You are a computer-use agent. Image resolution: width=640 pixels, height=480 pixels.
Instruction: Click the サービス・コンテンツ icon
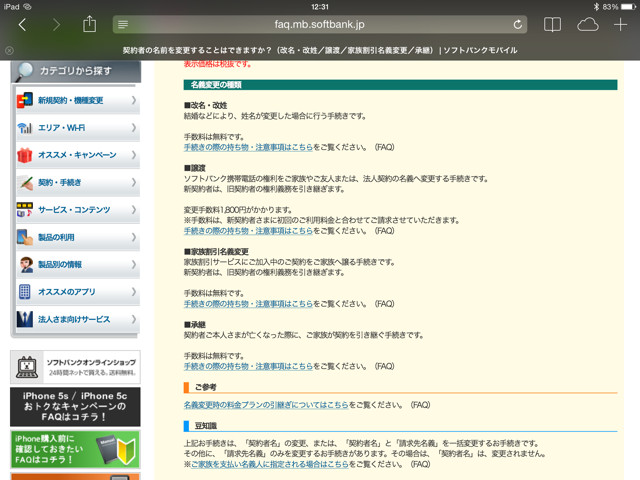coord(24,210)
